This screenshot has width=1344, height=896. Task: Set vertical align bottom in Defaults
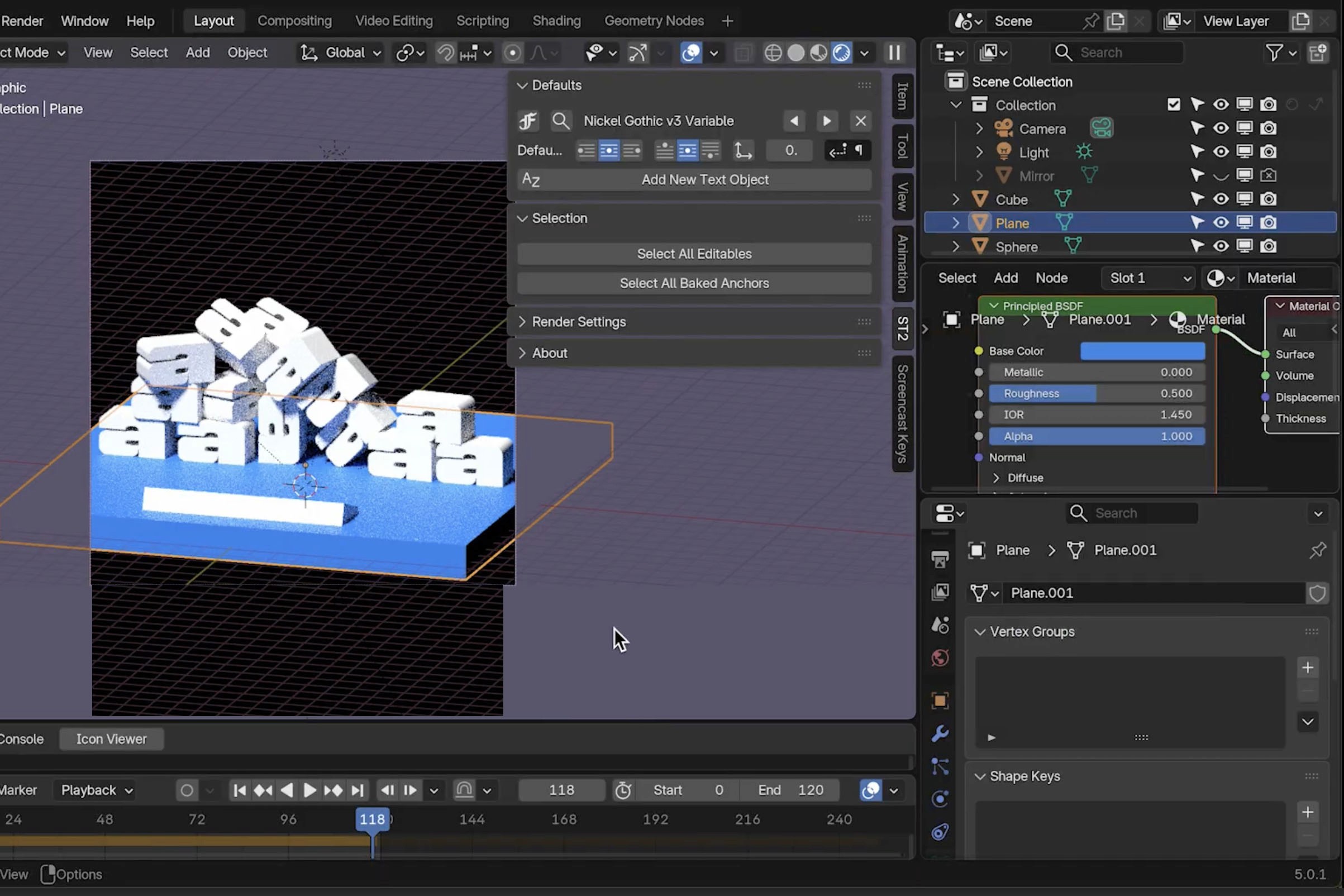(710, 150)
